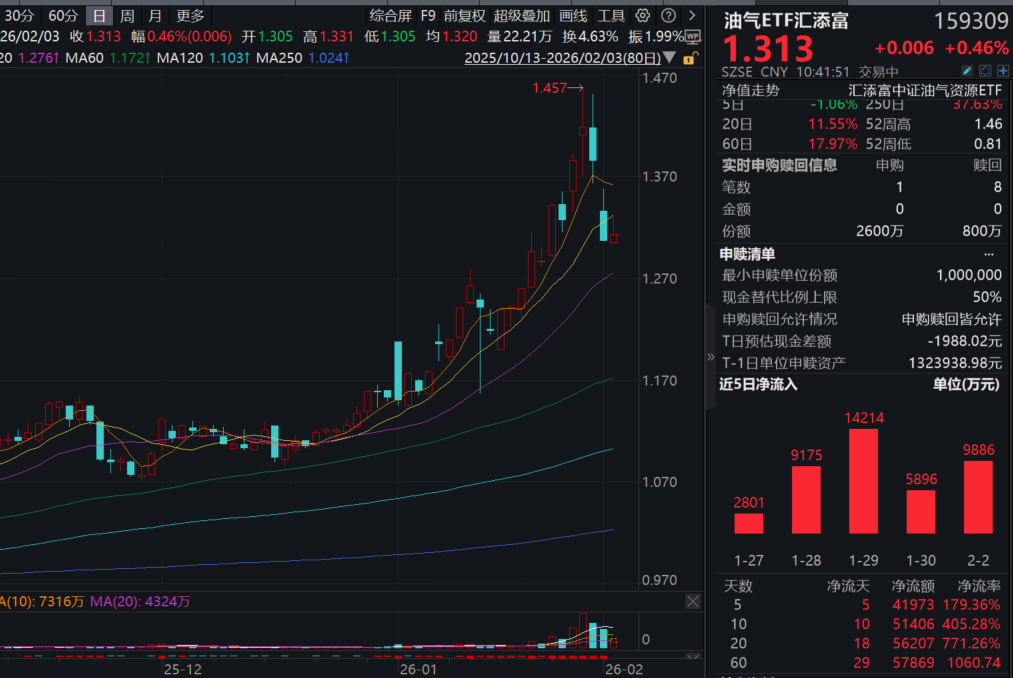Open the subscription-redemption list more options dots
The image size is (1013, 678).
[989, 254]
